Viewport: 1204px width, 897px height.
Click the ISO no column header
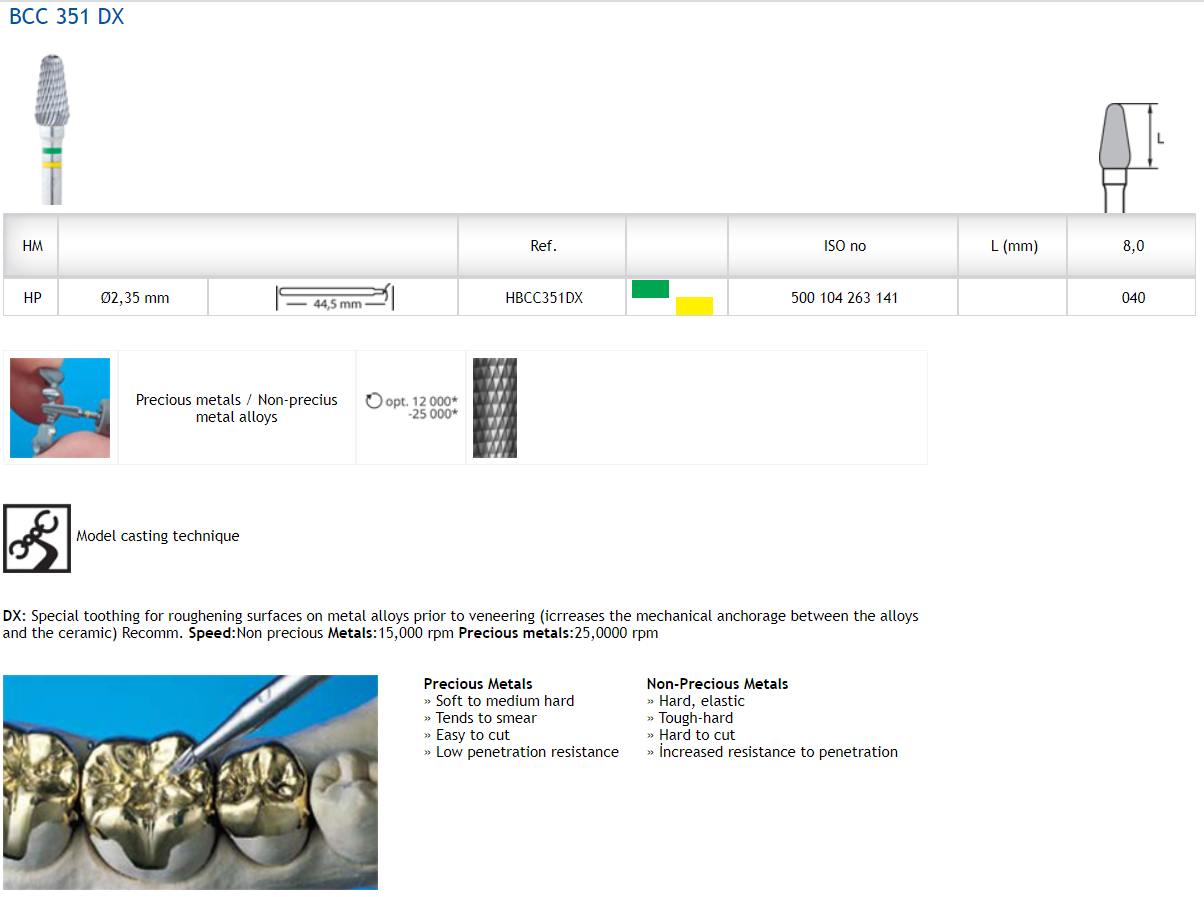coord(844,246)
